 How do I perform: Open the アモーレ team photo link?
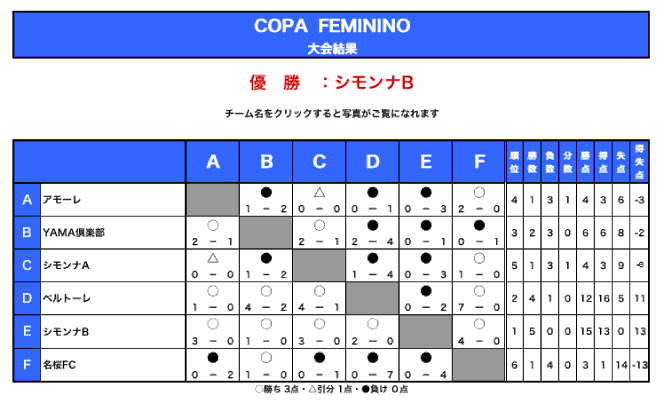pyautogui.click(x=60, y=200)
